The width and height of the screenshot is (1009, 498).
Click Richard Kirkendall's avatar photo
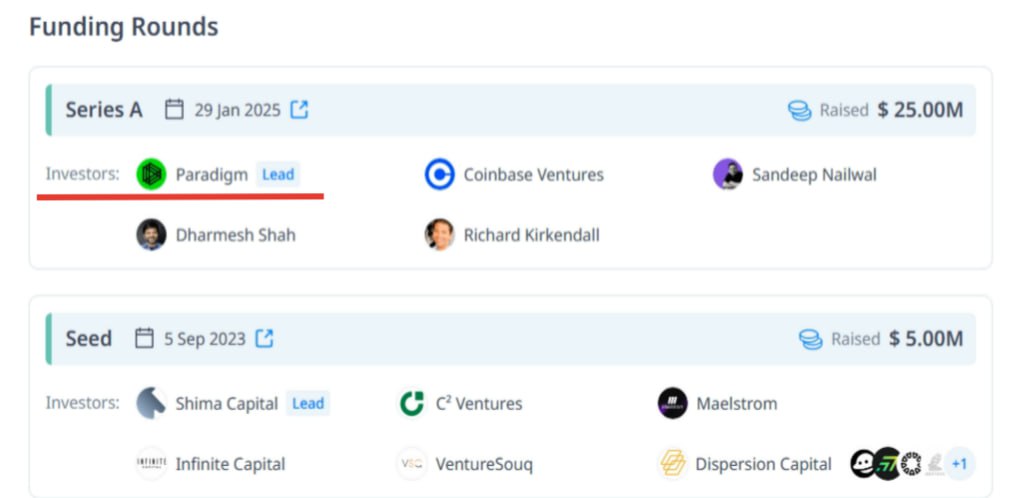[x=440, y=235]
